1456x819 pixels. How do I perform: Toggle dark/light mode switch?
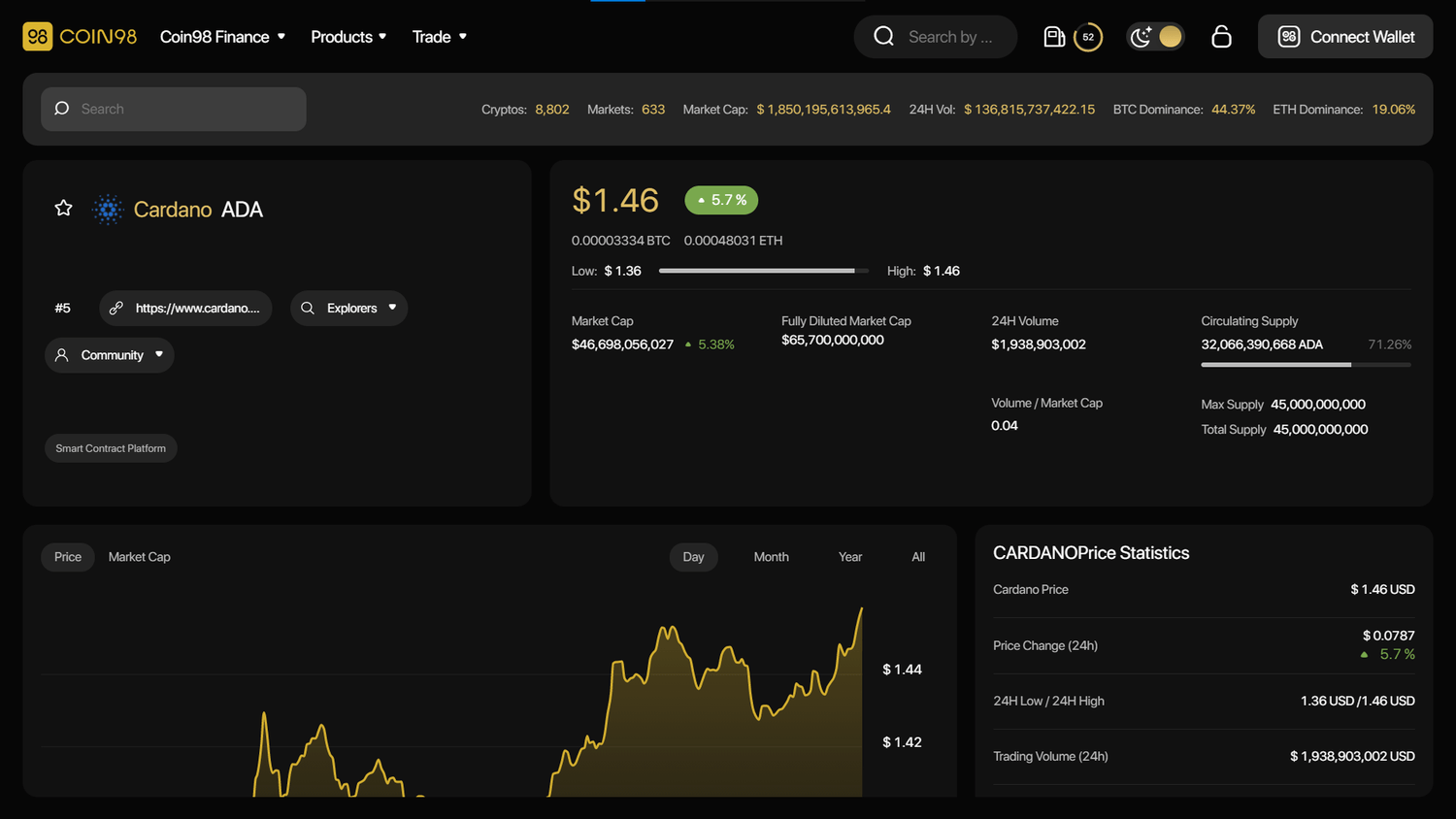pos(1155,37)
